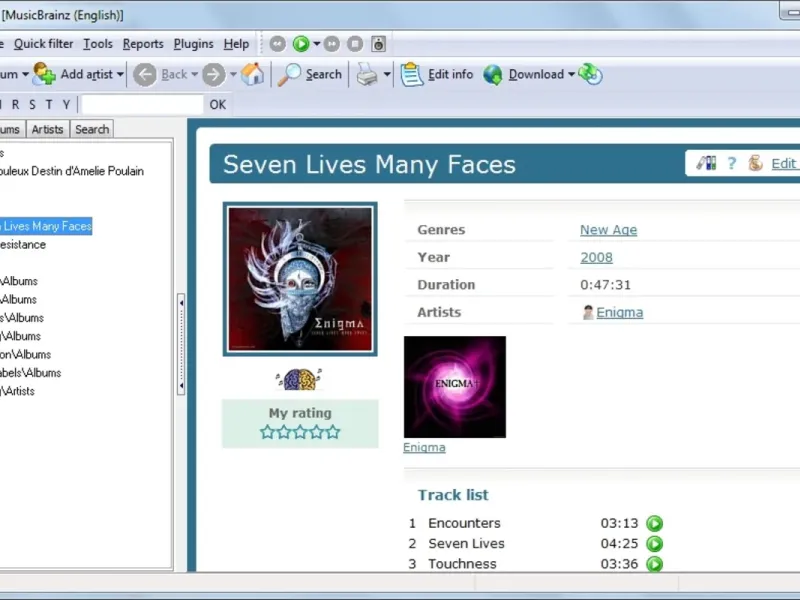Switch to the Search tab in left panel
800x600 pixels.
tap(92, 130)
